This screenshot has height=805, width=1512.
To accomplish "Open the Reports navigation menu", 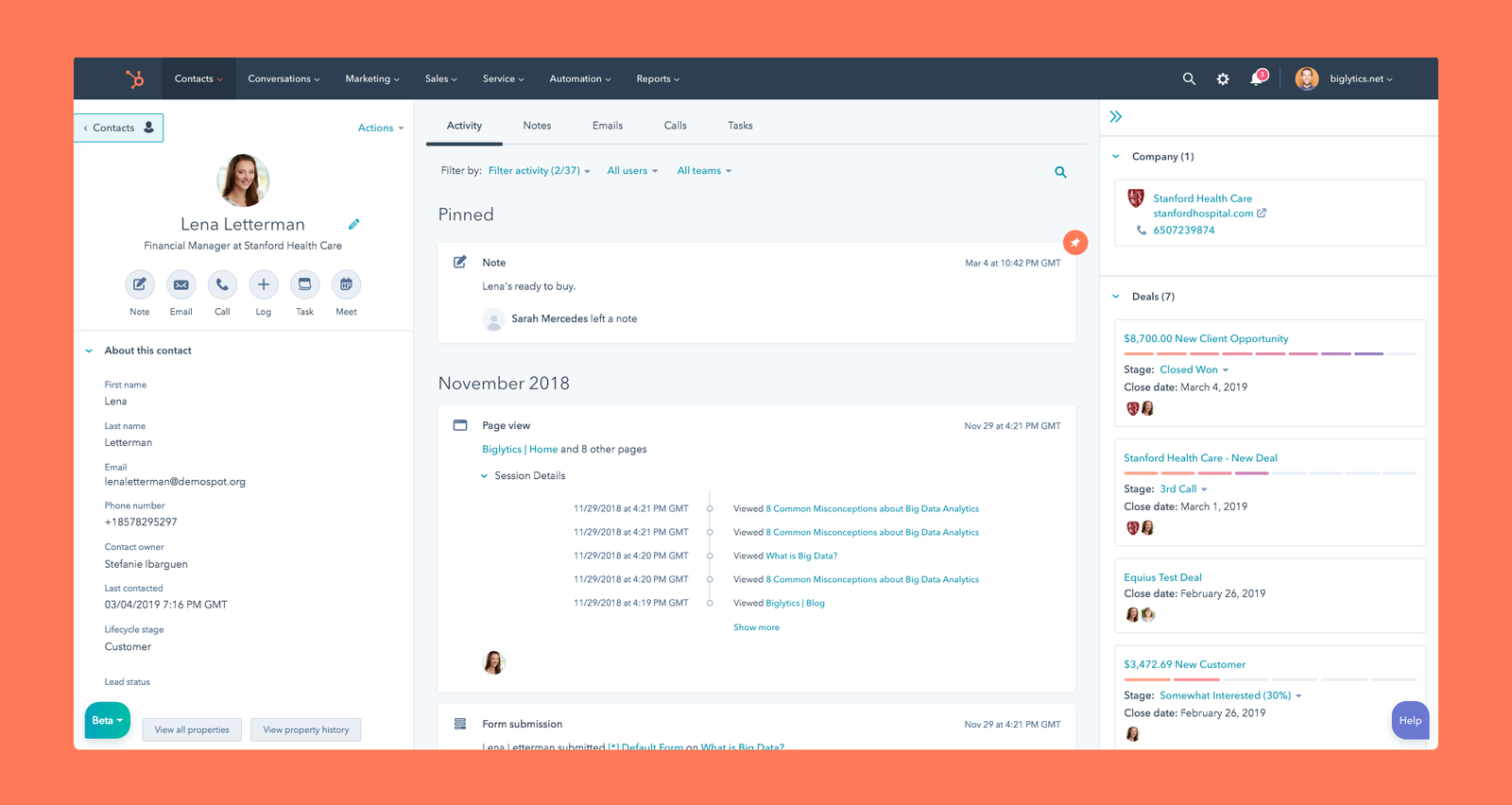I will click(x=658, y=79).
